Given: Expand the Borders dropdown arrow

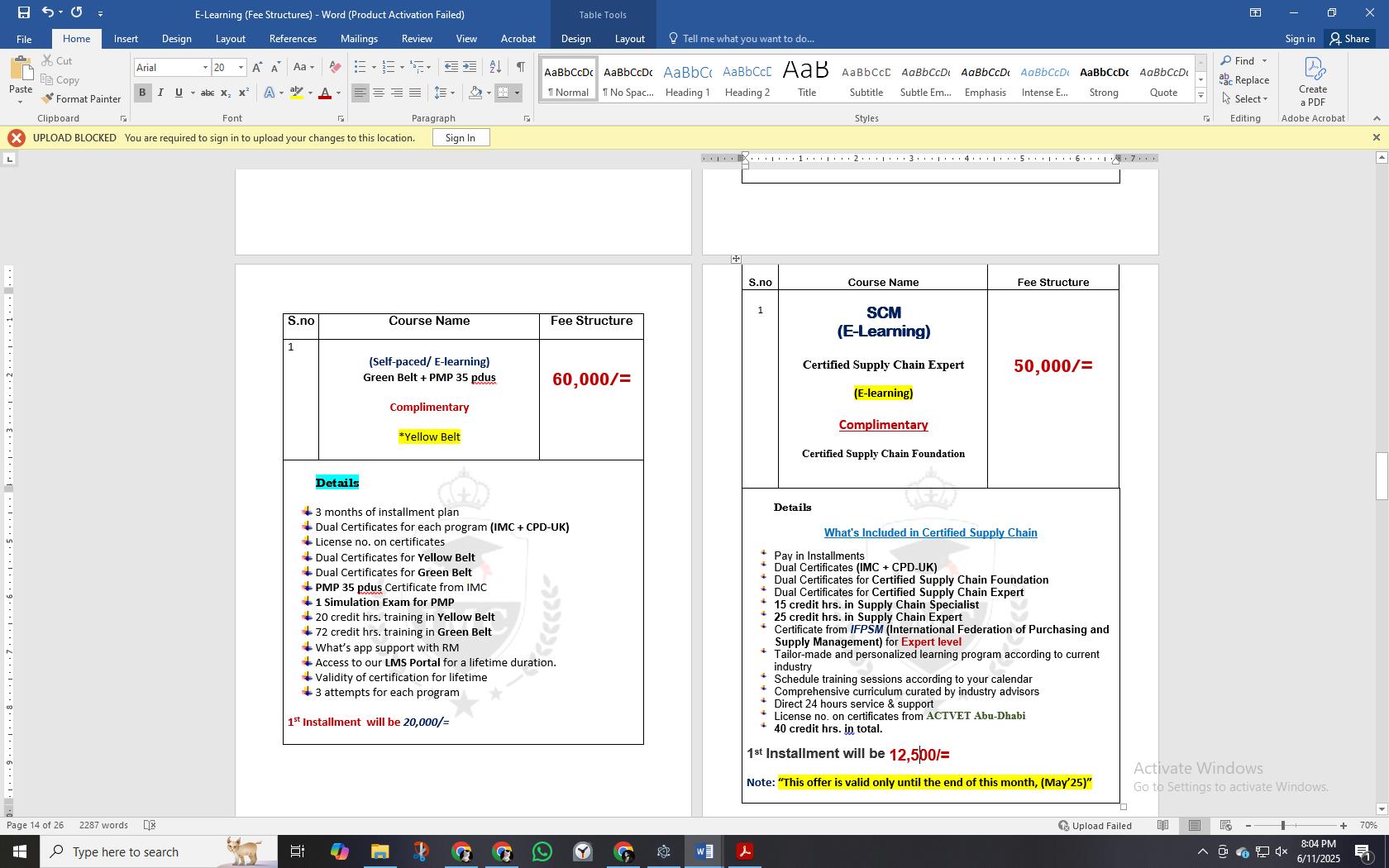Looking at the screenshot, I should click(517, 93).
